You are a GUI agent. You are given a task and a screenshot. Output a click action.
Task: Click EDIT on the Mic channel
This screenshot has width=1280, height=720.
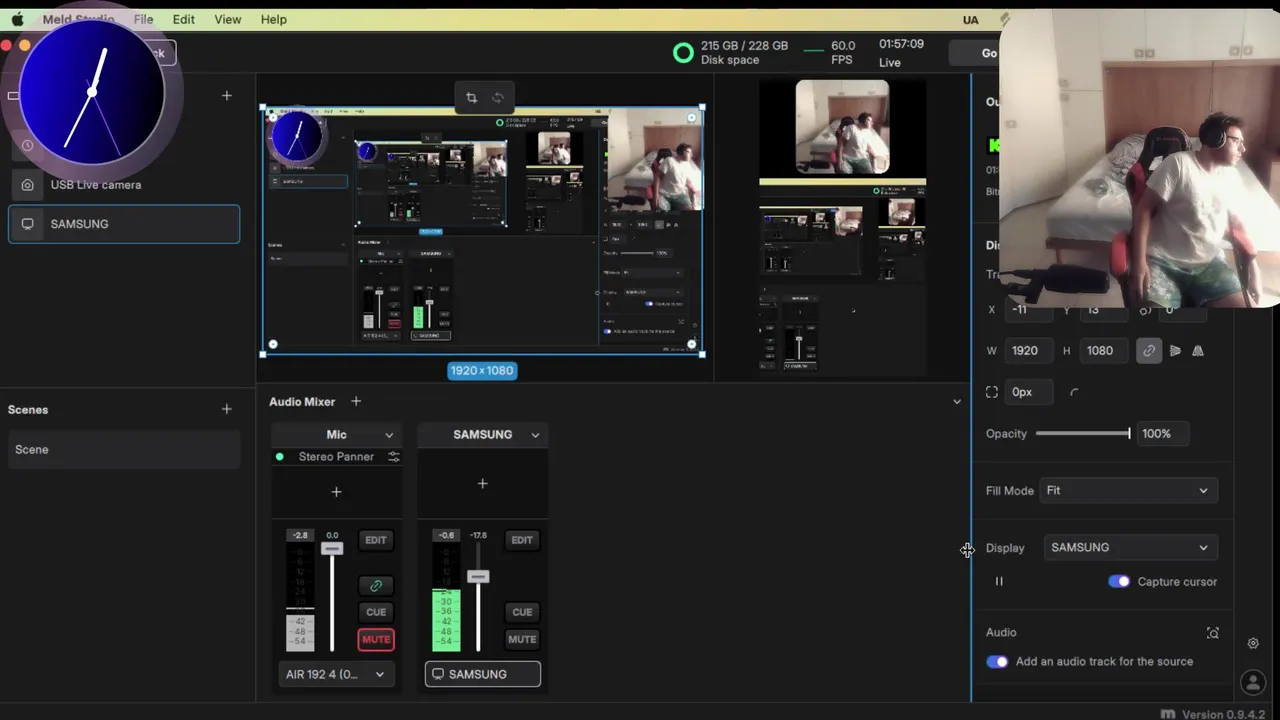point(375,540)
